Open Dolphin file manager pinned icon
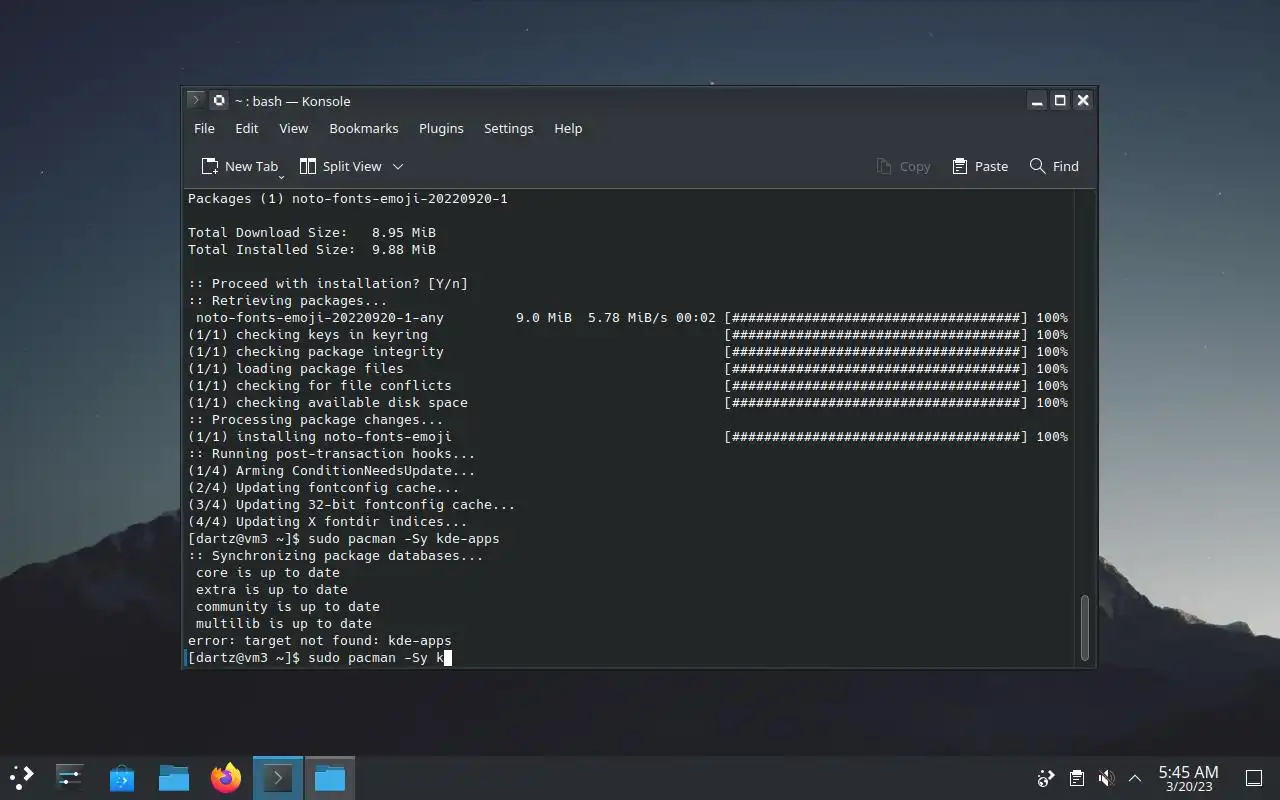This screenshot has width=1280, height=800. pos(174,777)
